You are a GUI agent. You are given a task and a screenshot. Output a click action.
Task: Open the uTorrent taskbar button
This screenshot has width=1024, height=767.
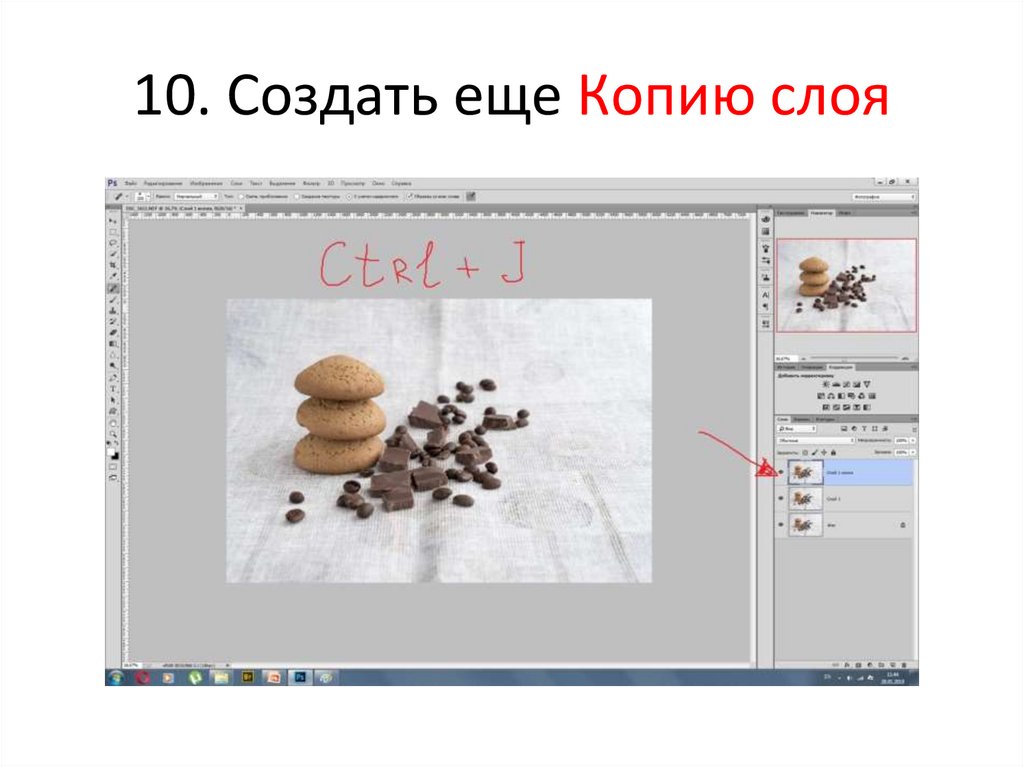[x=195, y=677]
